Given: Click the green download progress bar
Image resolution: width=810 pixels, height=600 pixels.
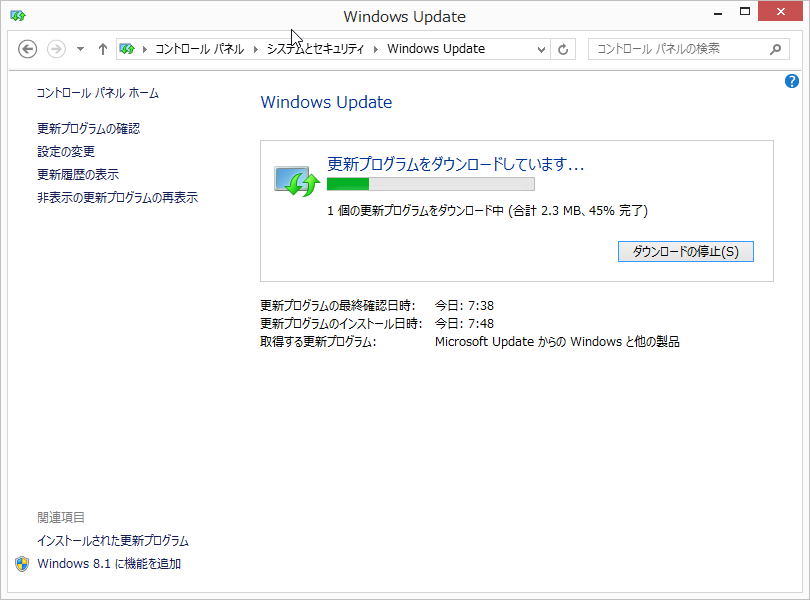Looking at the screenshot, I should (431, 184).
